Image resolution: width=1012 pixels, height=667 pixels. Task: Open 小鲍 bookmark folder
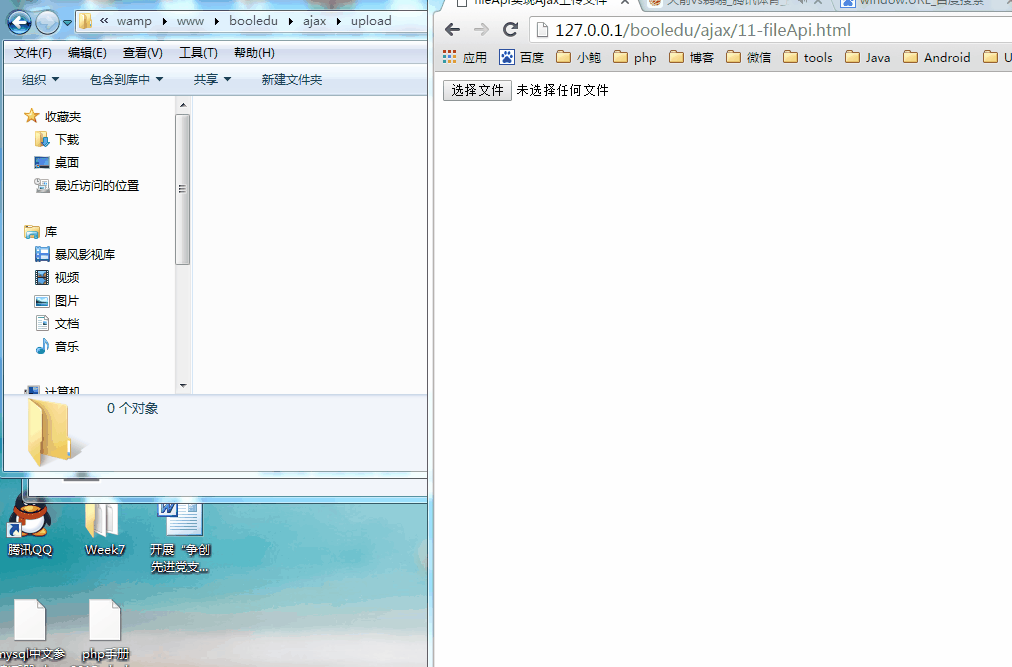[579, 57]
